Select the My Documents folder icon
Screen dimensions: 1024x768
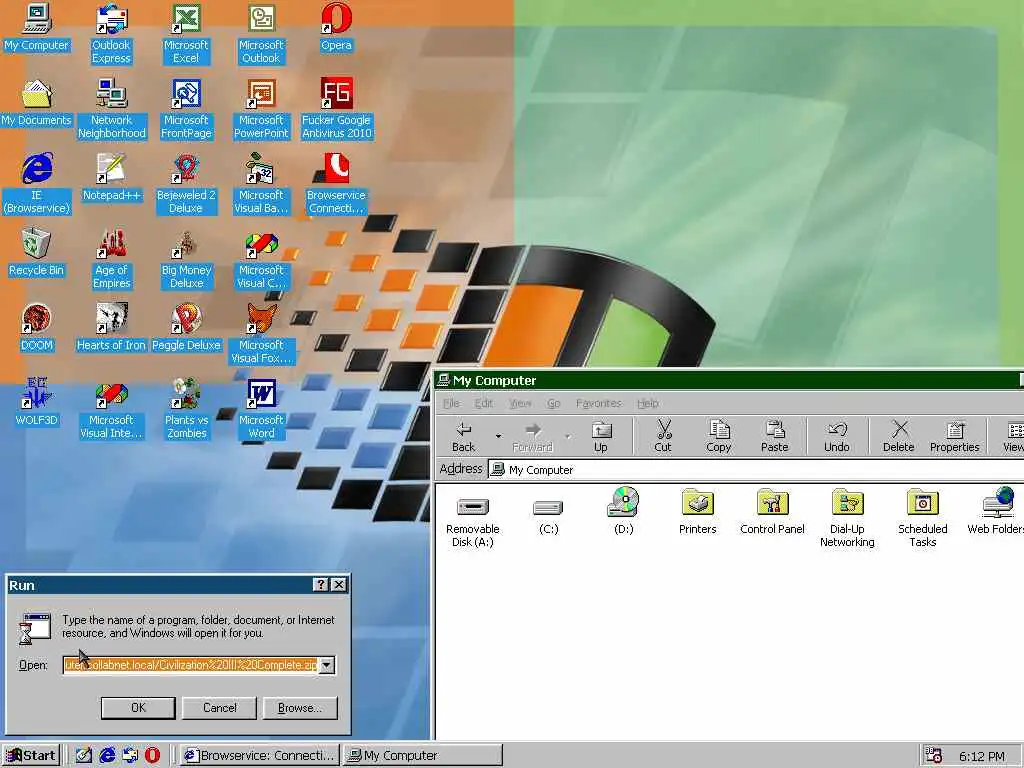pyautogui.click(x=36, y=103)
